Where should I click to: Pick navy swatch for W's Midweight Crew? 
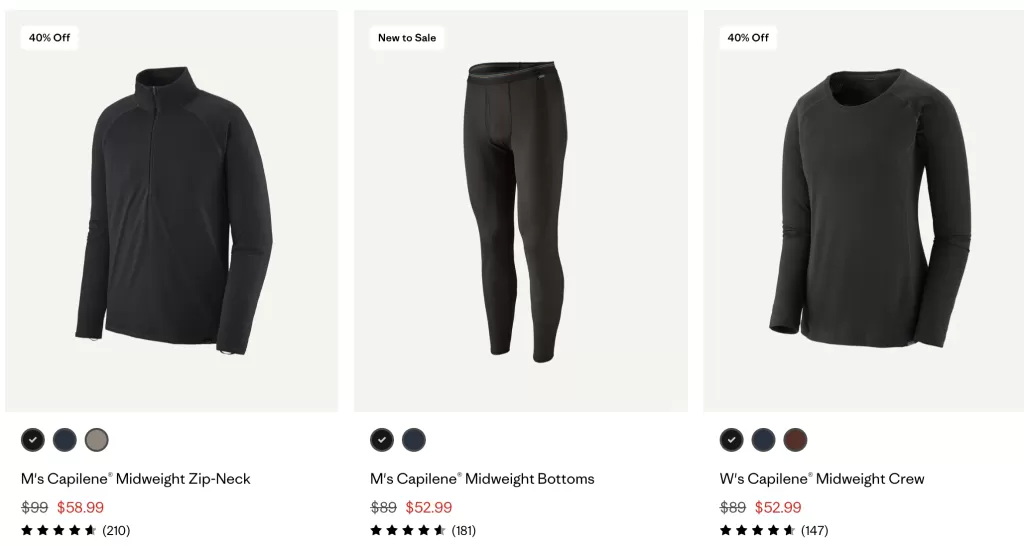click(763, 440)
